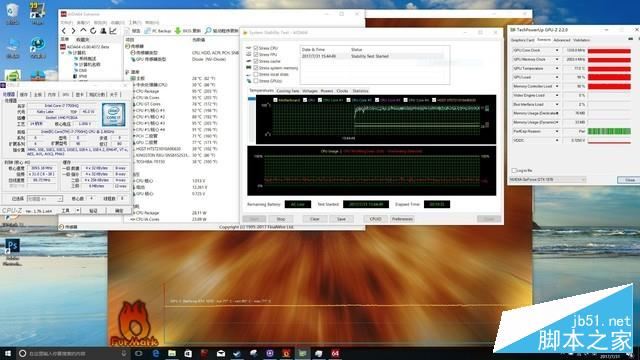Switch to the Statistics tab
Screen dimensions: 640x360
click(360, 91)
